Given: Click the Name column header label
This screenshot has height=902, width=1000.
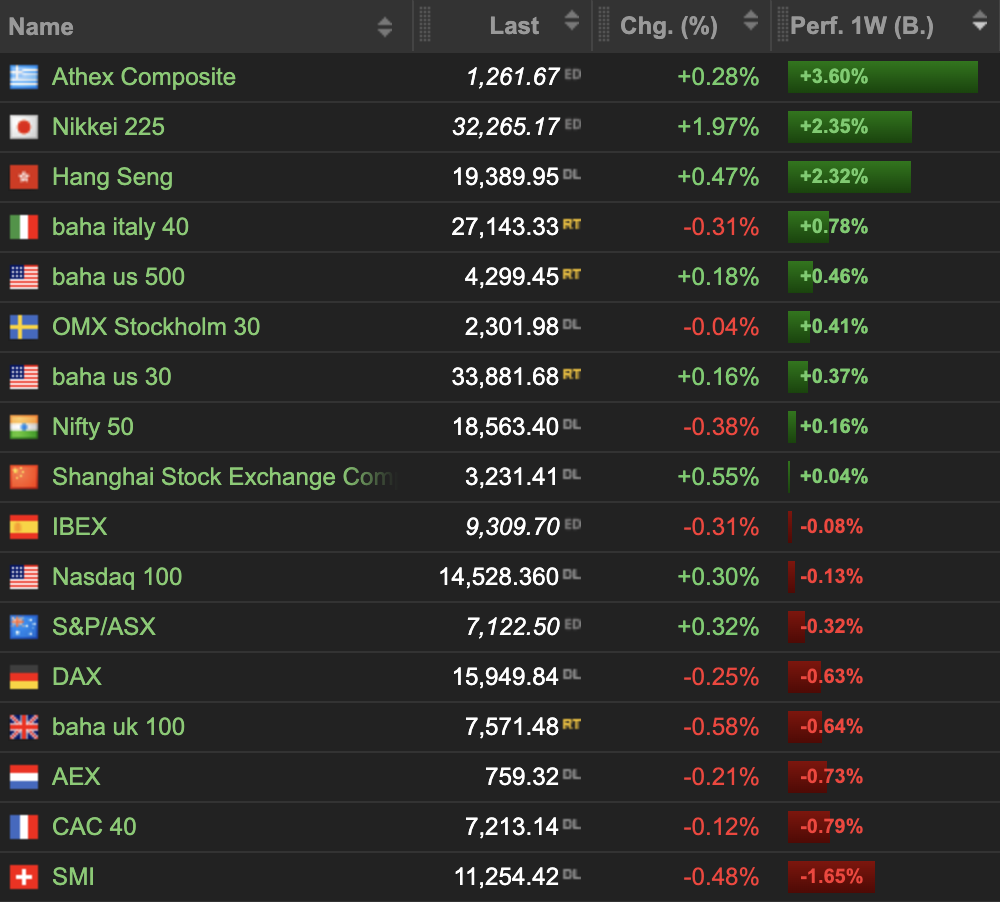Looking at the screenshot, I should (x=41, y=27).
